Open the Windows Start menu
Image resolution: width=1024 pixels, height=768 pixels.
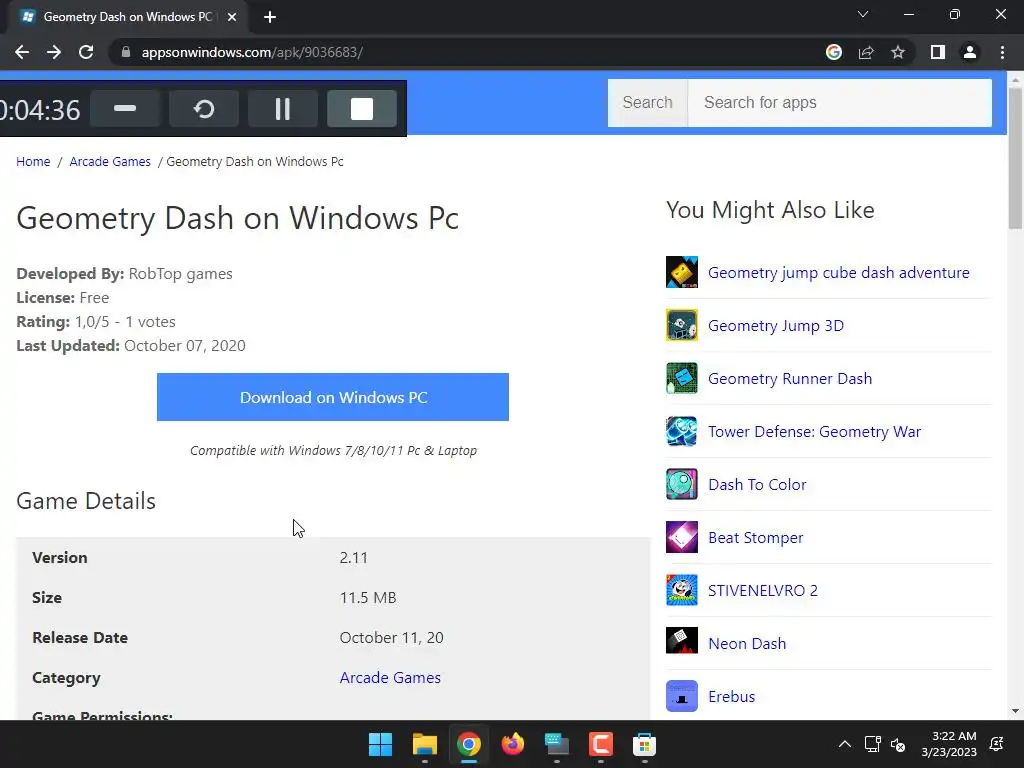(380, 744)
